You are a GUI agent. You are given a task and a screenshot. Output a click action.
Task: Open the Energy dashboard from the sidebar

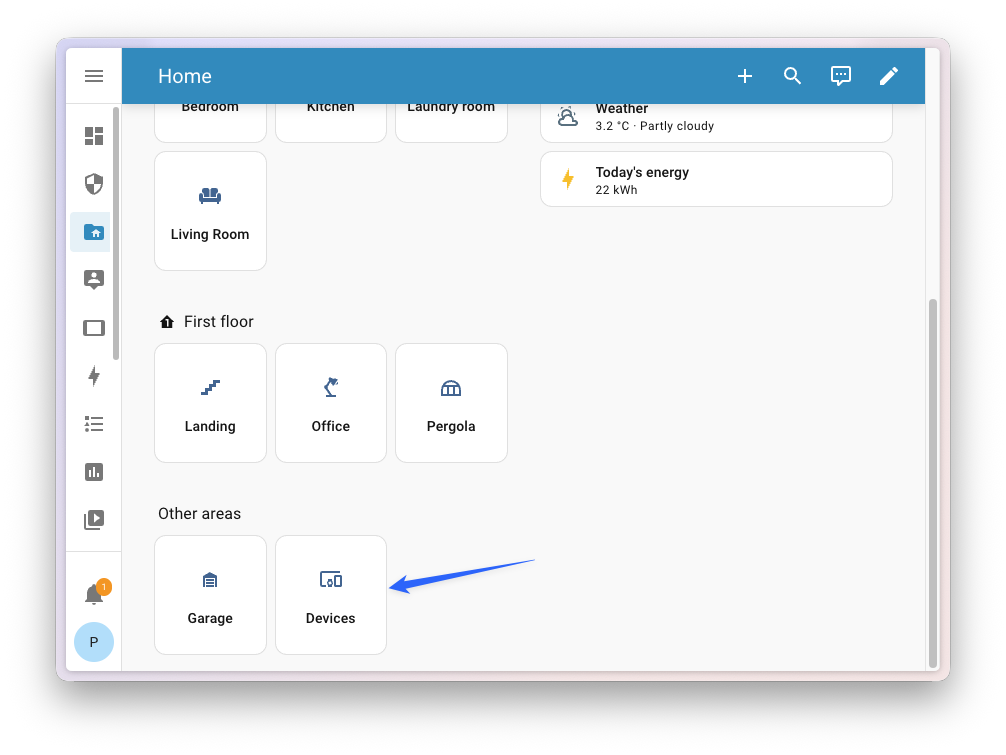(93, 376)
